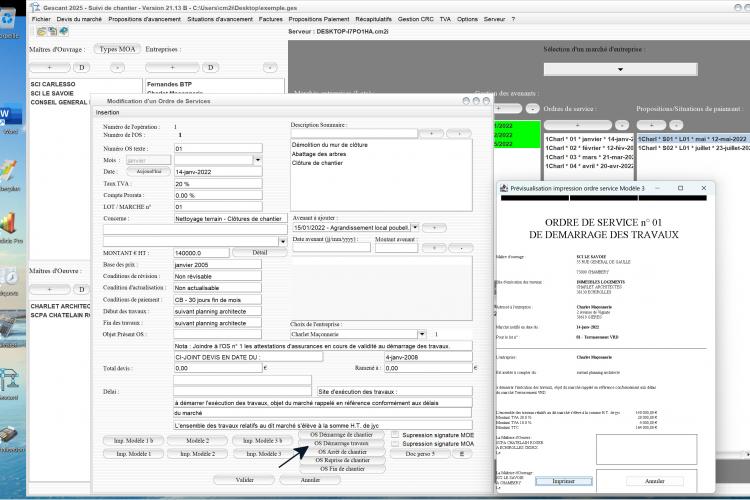This screenshot has width=750, height=500.
Task: Open the Propositions d'avancement menu
Action: point(144,19)
